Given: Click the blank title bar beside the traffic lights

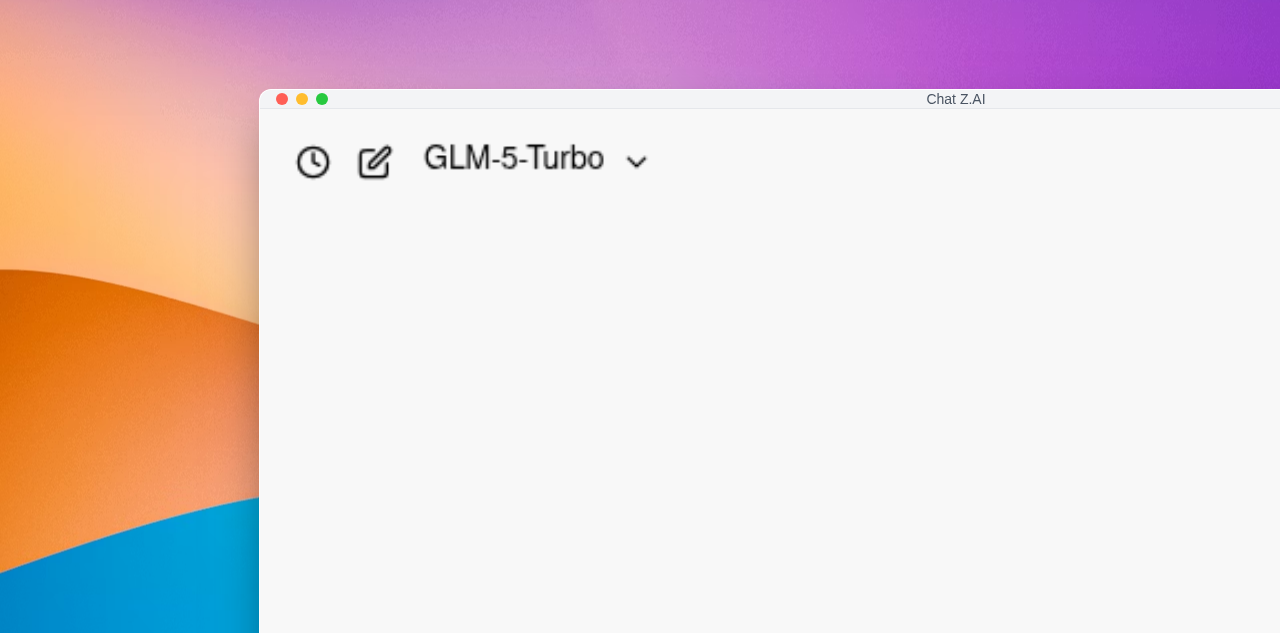Looking at the screenshot, I should tap(620, 99).
